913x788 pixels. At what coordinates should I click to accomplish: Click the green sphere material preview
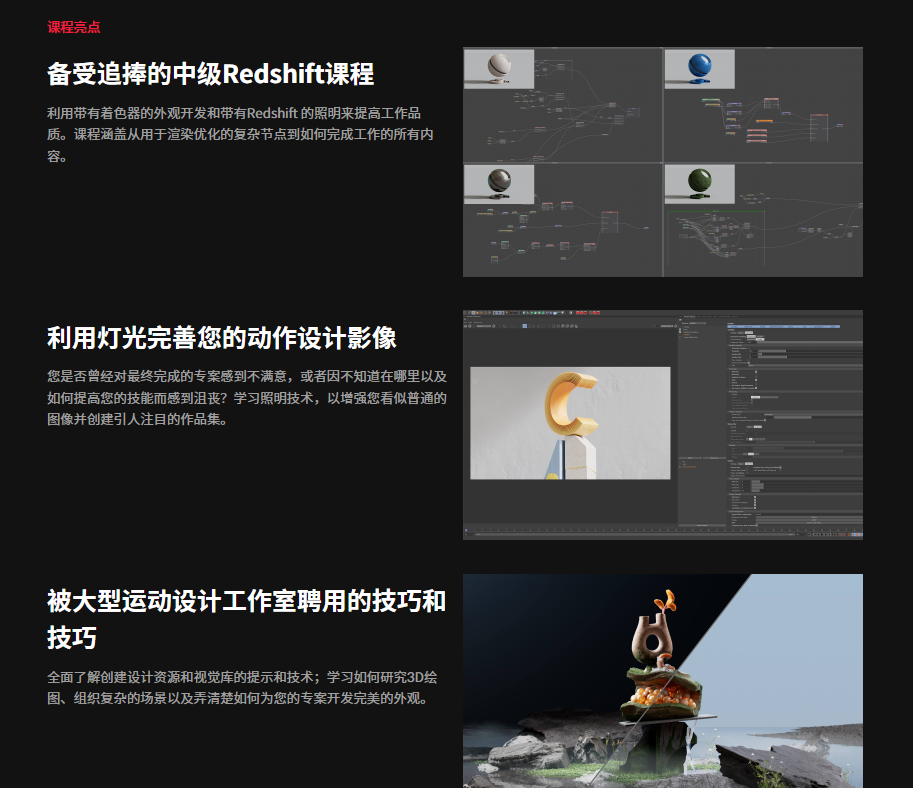point(699,184)
